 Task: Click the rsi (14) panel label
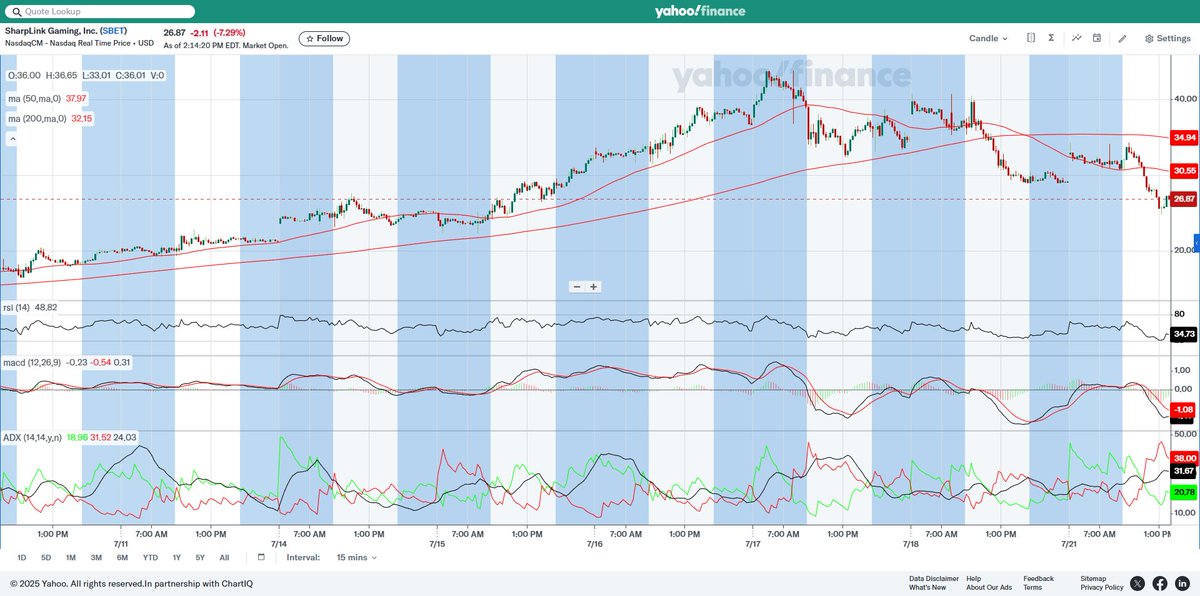pos(16,307)
